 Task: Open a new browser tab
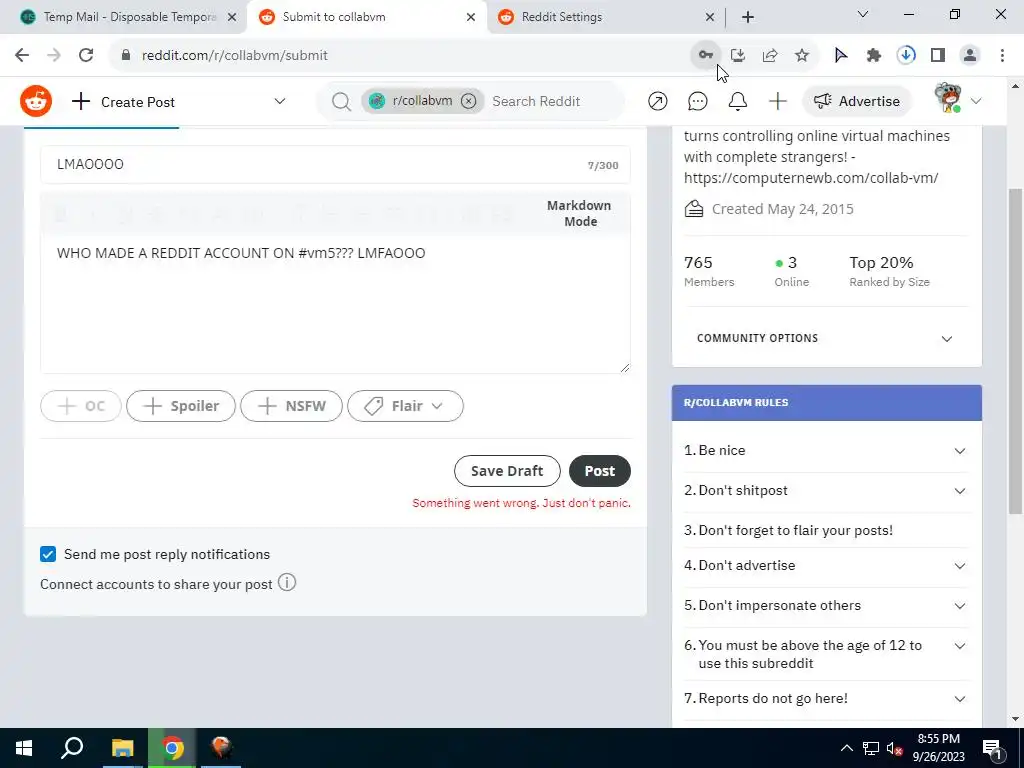point(748,17)
